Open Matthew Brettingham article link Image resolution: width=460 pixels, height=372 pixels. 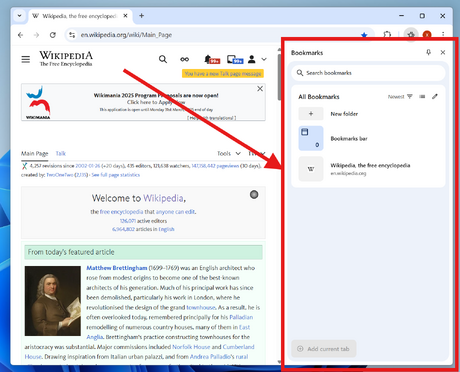coord(117,268)
